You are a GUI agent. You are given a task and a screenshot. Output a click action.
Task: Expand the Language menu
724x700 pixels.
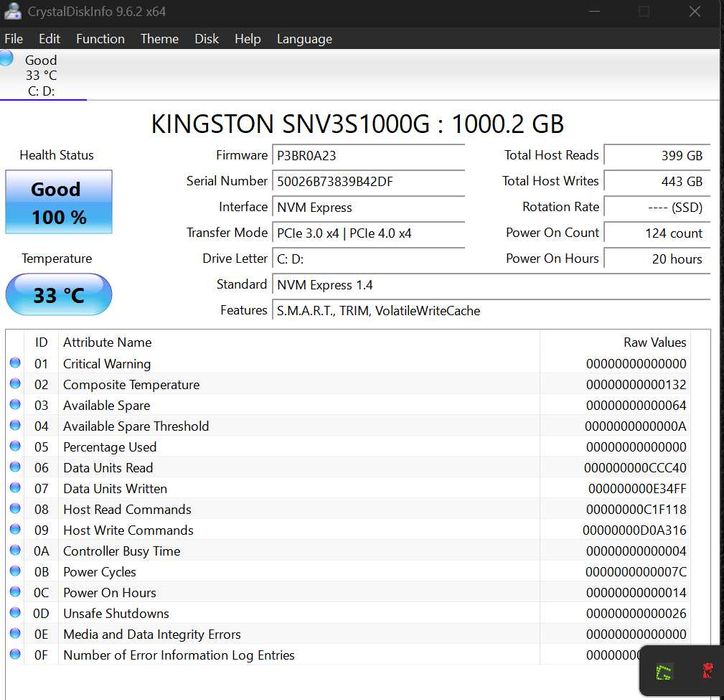(304, 39)
